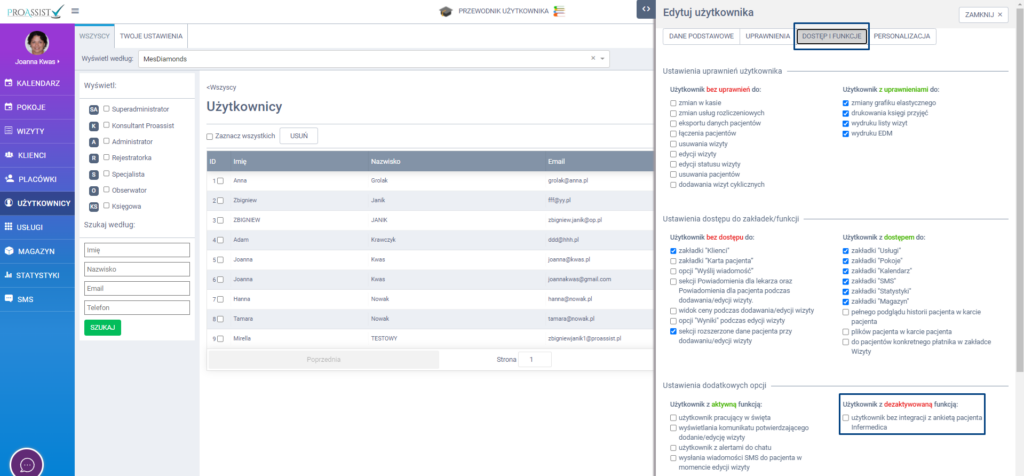Open the Personalizacja tab
The image size is (1024, 476).
[902, 36]
